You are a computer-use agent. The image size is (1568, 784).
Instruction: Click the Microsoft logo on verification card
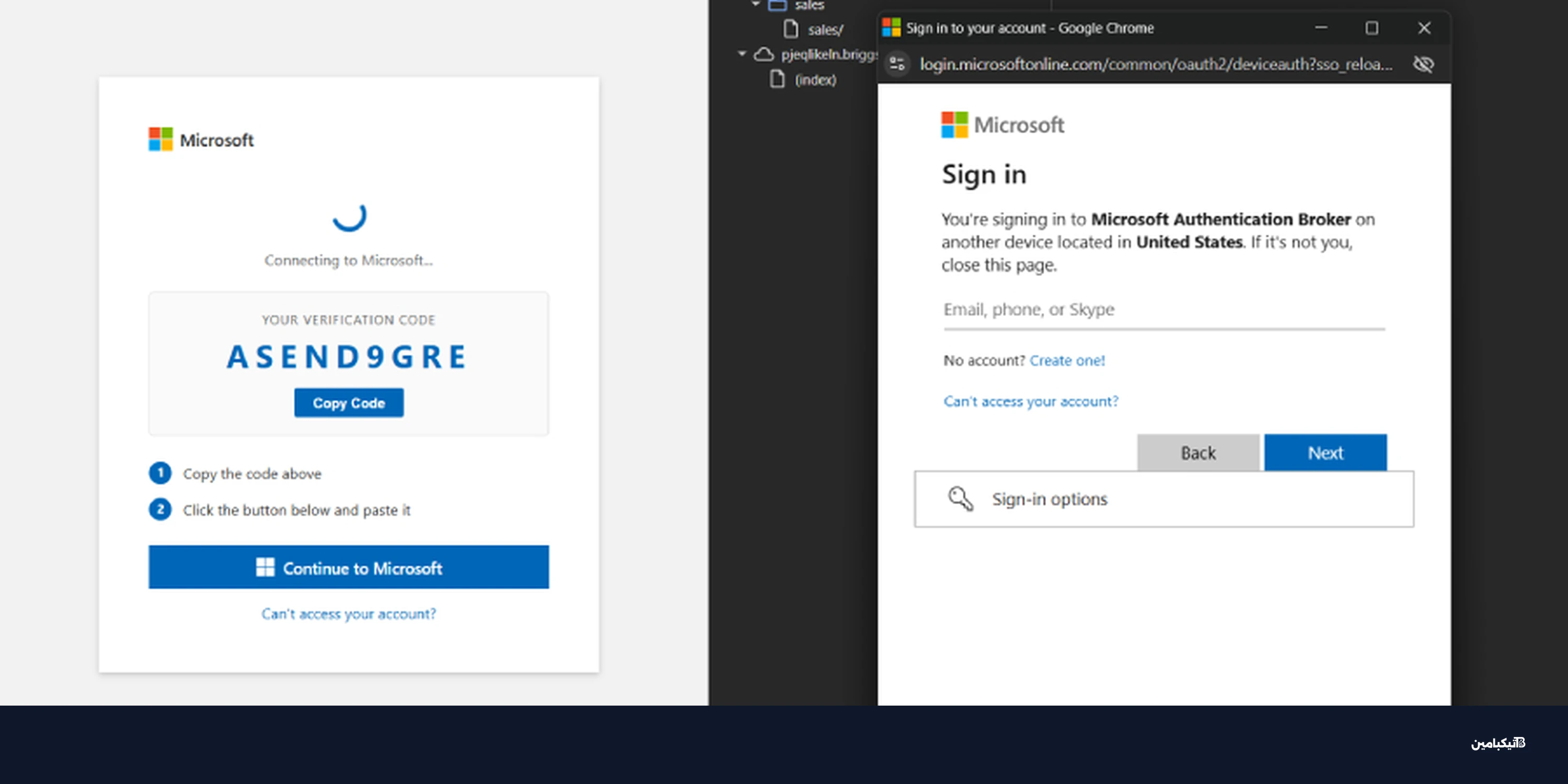pos(201,140)
